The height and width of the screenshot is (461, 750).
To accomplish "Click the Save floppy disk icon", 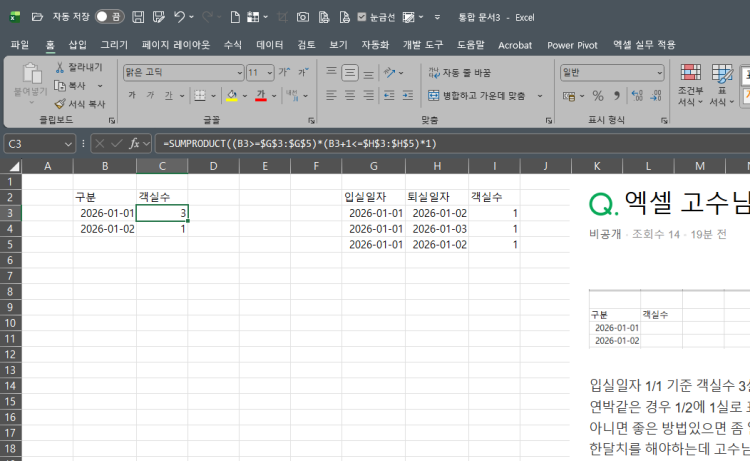I will tap(138, 17).
